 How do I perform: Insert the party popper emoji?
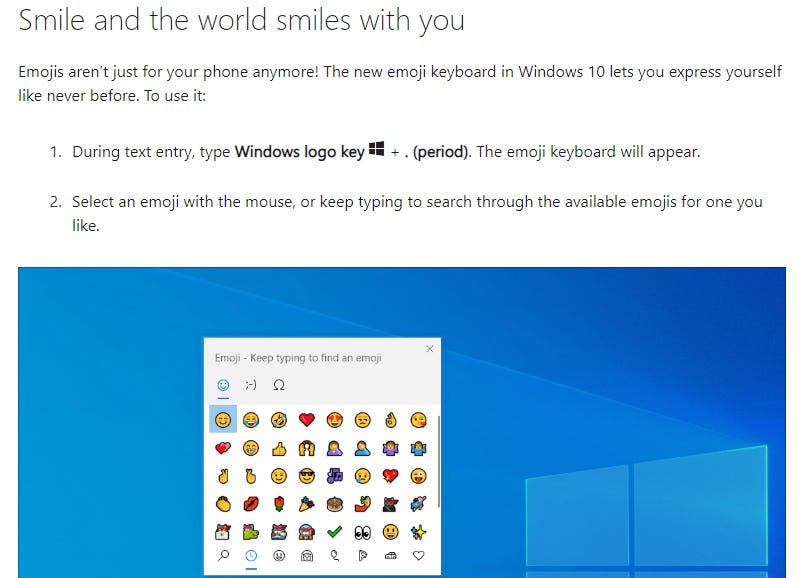pos(307,504)
